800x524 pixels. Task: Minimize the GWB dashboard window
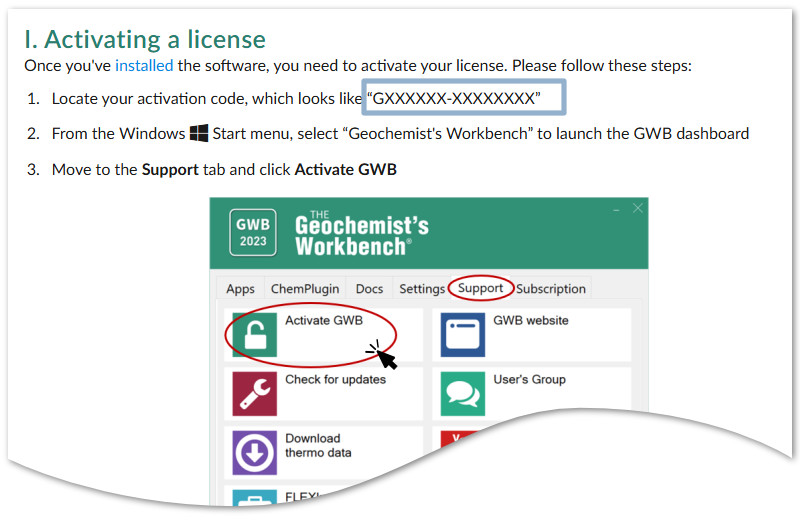616,209
